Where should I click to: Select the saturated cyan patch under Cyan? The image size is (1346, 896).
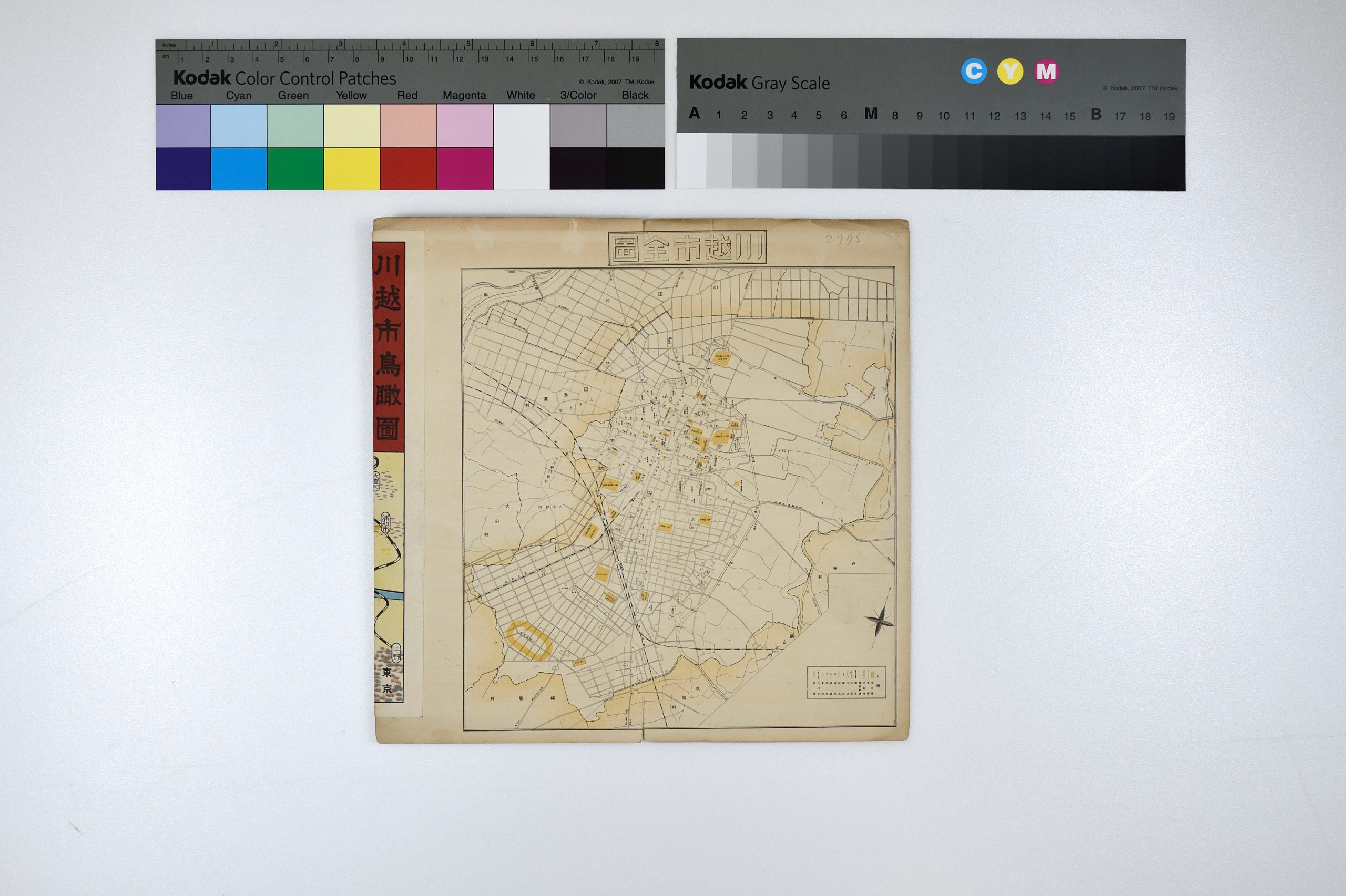point(239,169)
